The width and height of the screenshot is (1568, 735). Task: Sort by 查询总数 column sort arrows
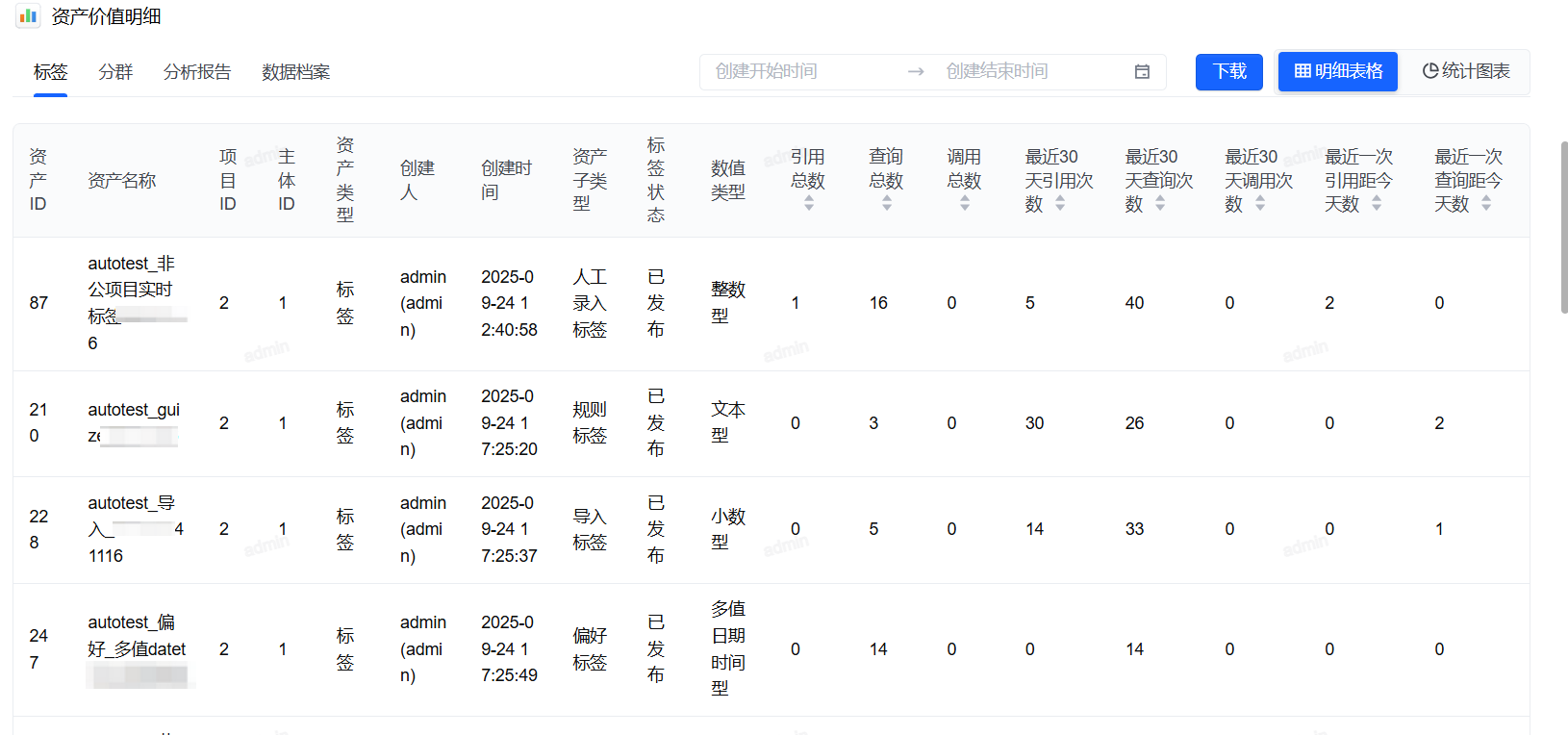pos(887,203)
